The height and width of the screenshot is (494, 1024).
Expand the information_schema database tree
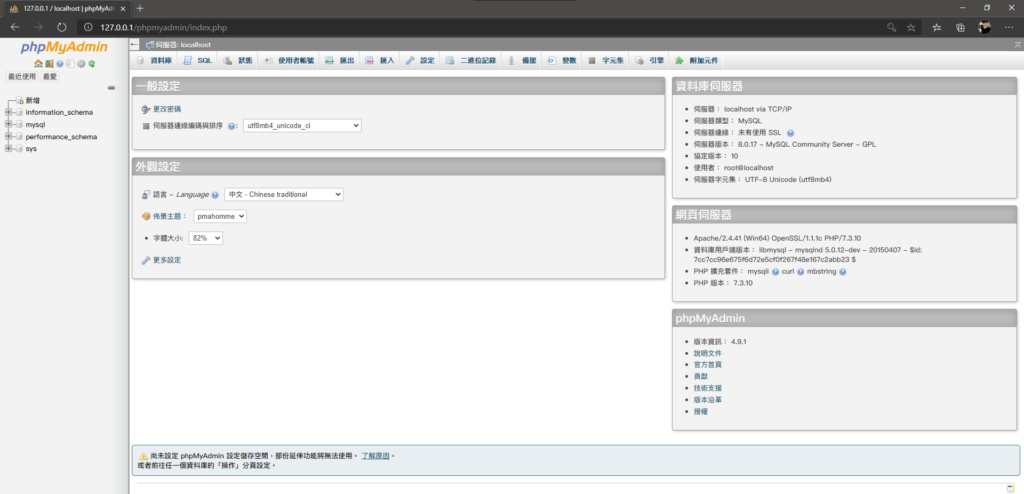tap(9, 112)
